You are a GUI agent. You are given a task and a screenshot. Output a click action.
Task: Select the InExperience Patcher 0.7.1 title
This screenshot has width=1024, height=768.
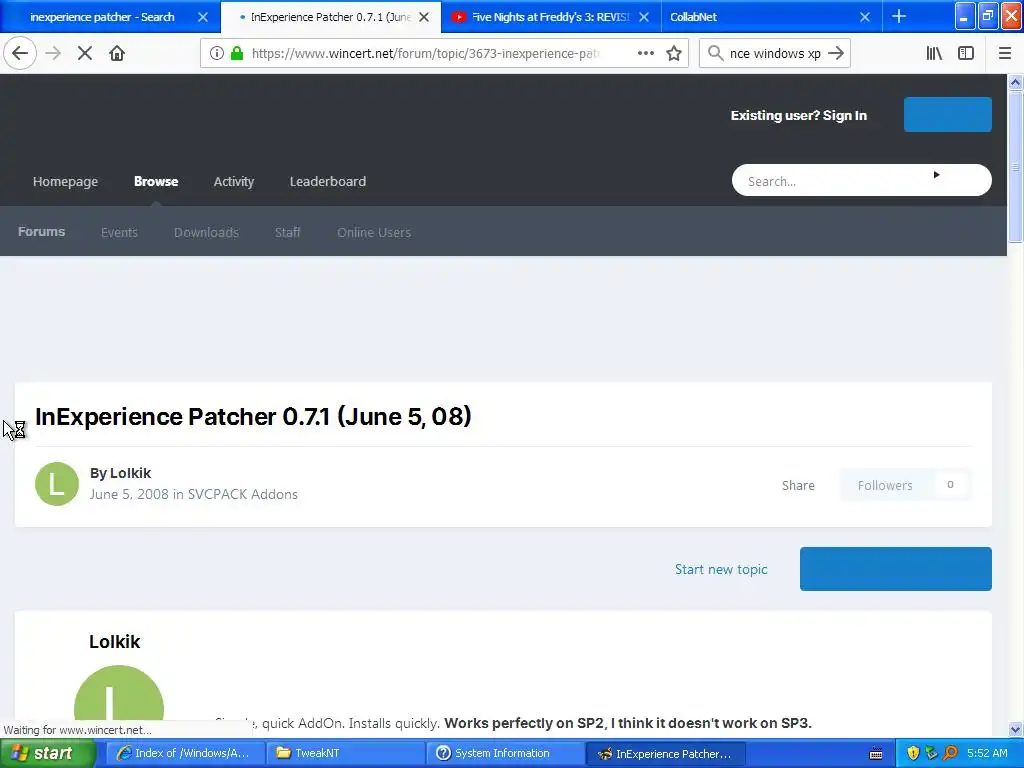(x=253, y=417)
